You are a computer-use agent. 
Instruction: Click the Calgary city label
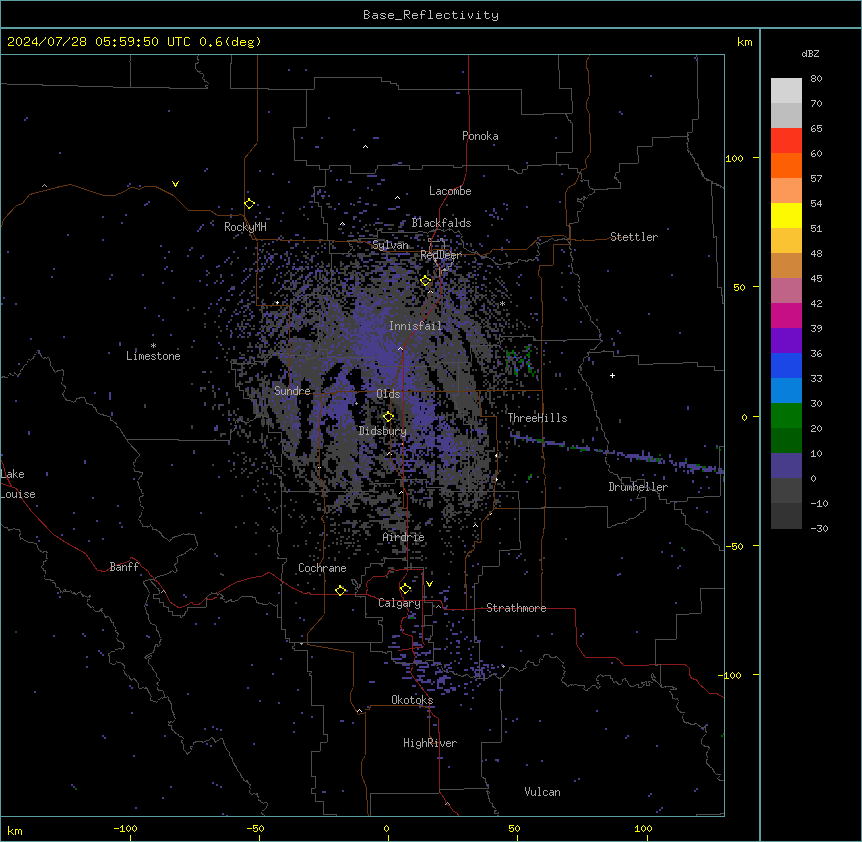[x=399, y=603]
